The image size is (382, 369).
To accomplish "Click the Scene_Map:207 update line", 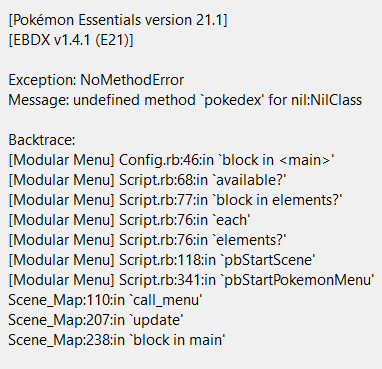I will pos(96,320).
